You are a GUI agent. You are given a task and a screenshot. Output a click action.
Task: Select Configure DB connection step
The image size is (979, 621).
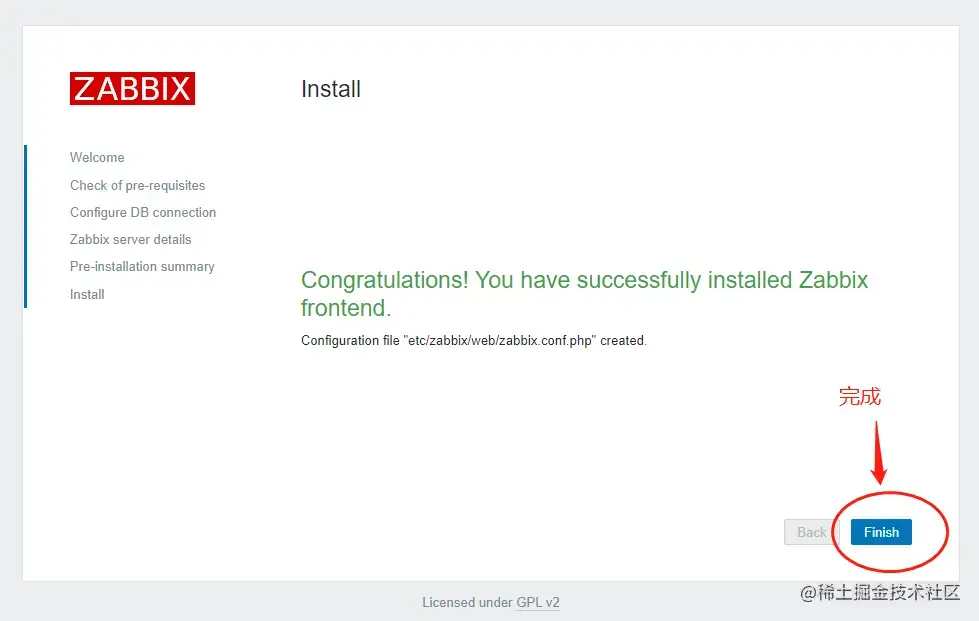143,212
